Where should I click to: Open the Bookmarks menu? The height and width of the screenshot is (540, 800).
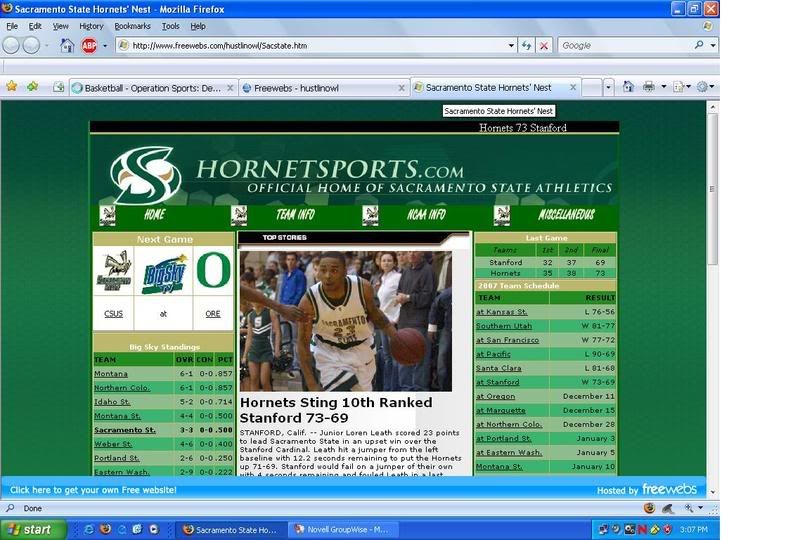tap(132, 26)
